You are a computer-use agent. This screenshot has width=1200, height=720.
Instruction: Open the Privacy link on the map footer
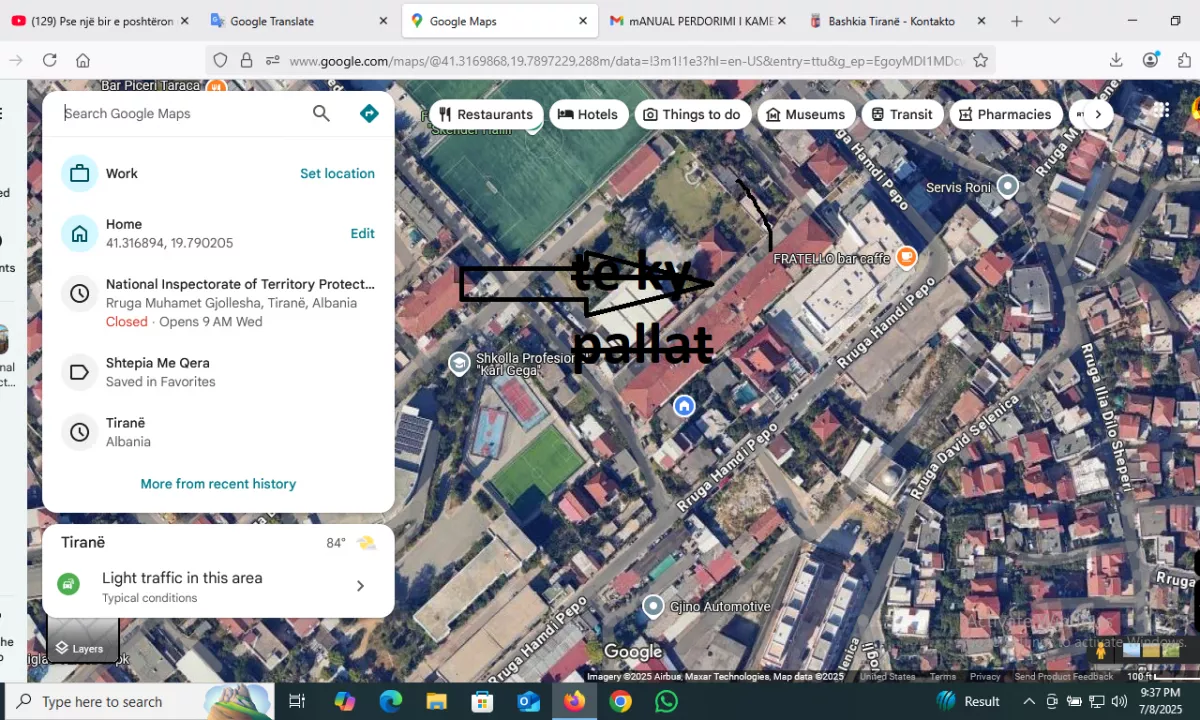(985, 677)
